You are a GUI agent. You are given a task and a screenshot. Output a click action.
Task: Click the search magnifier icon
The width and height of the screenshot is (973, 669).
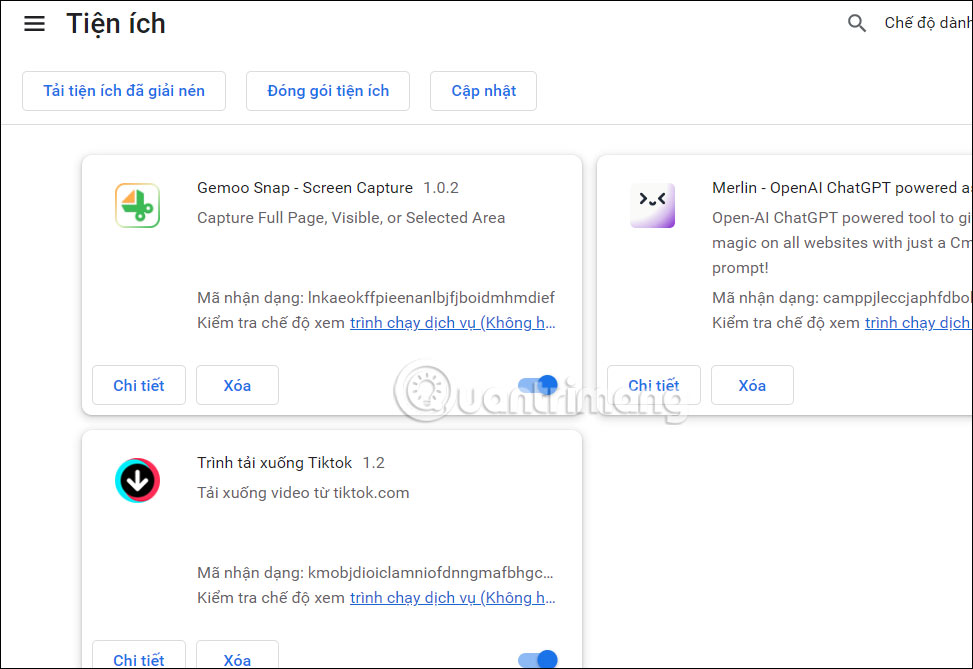pyautogui.click(x=856, y=23)
